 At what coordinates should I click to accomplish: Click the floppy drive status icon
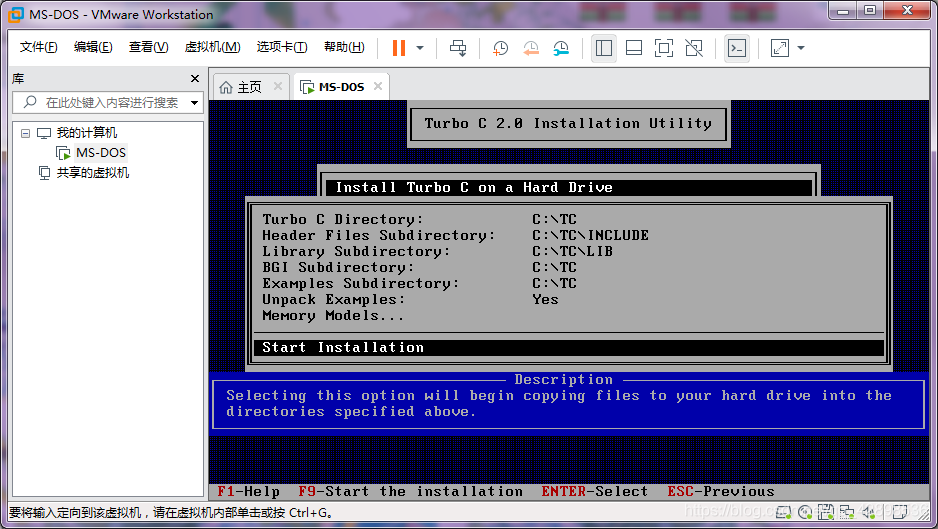click(x=826, y=512)
